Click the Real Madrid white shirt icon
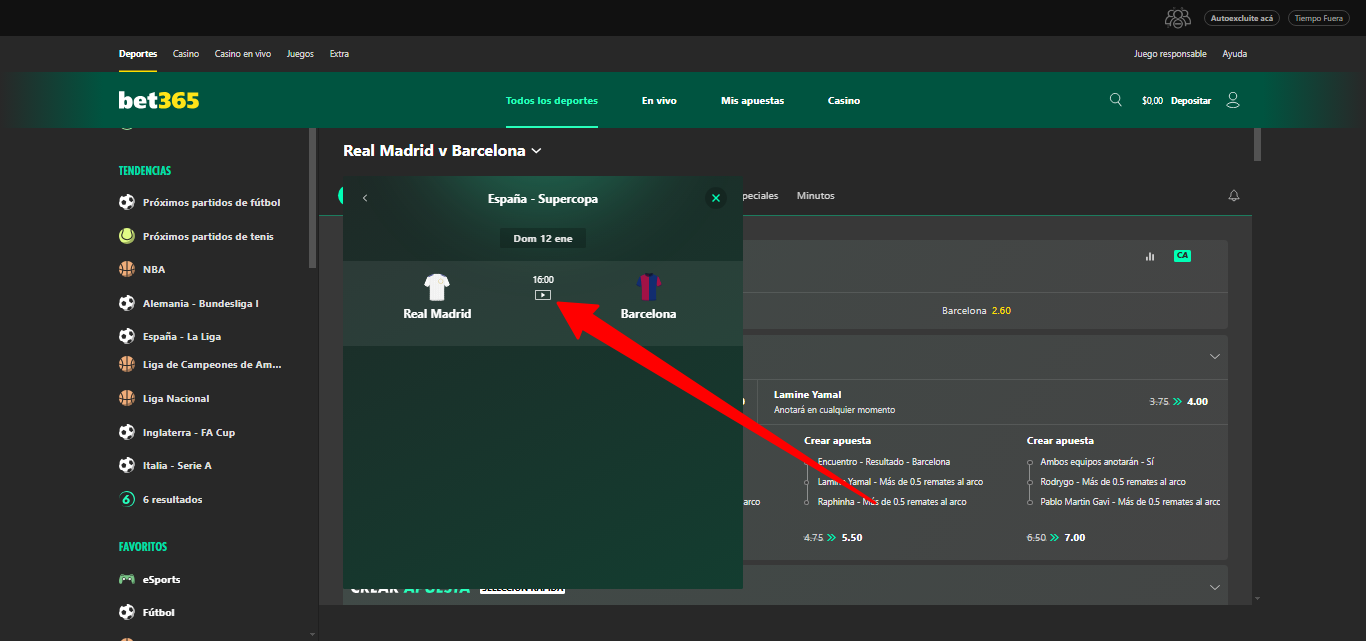 click(x=437, y=288)
